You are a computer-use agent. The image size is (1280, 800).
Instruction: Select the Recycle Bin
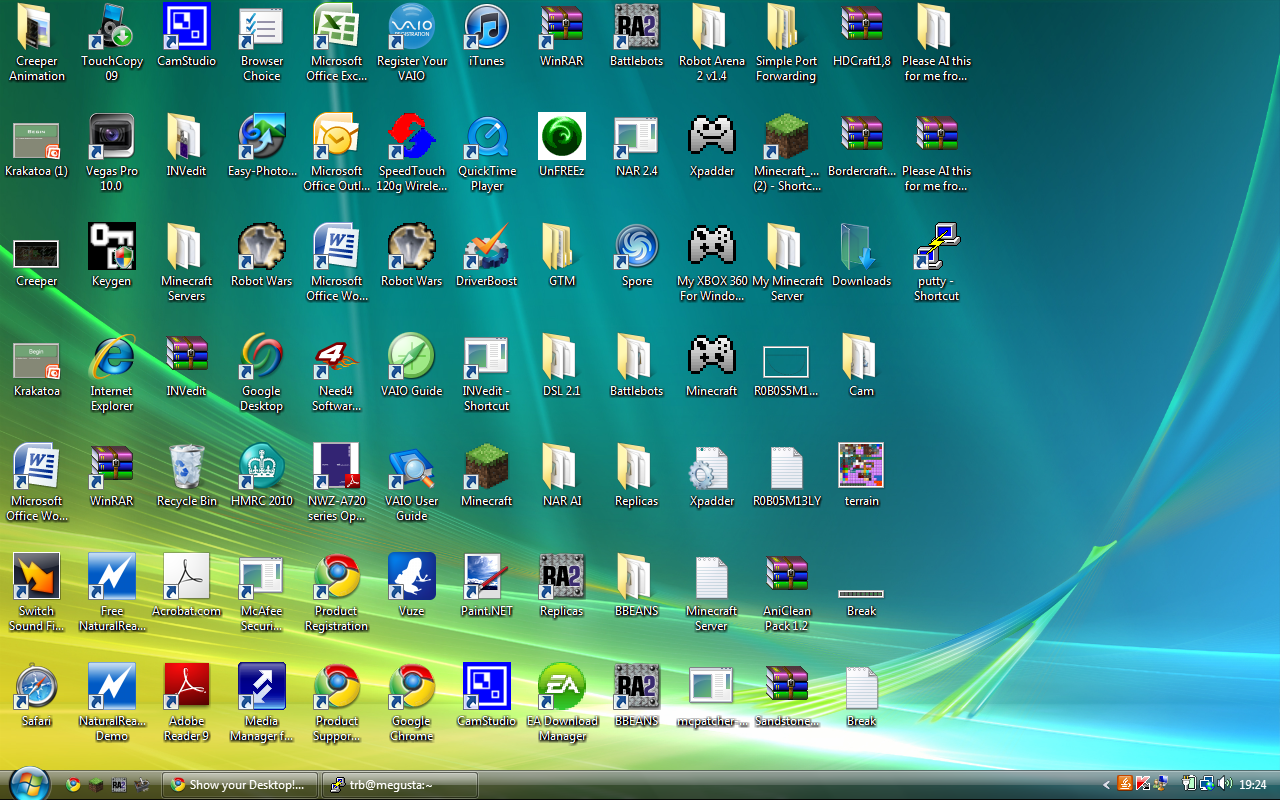[187, 467]
